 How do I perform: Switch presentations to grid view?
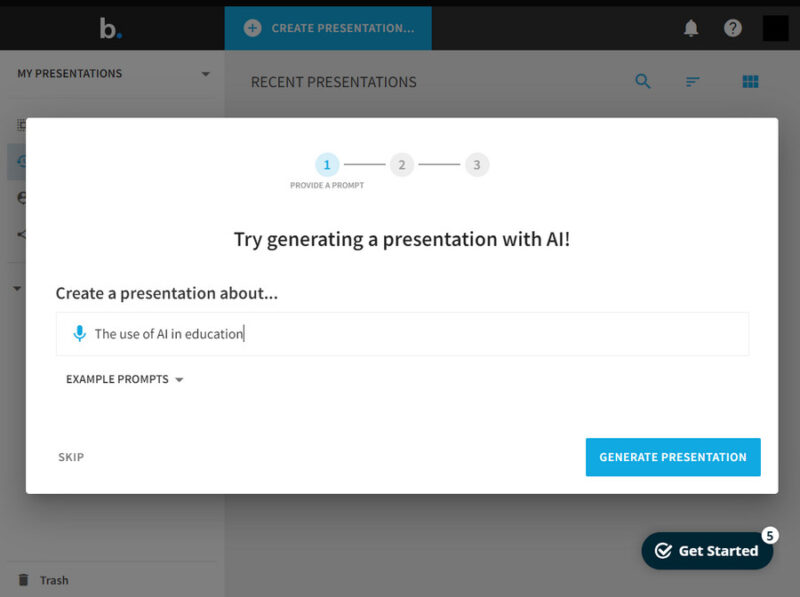tap(750, 80)
